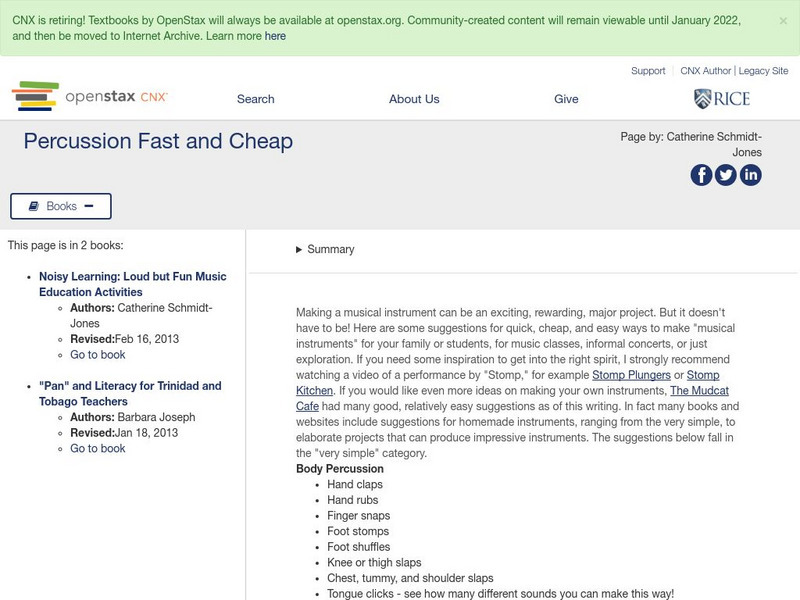Visit the Legacy Site link

click(x=763, y=71)
